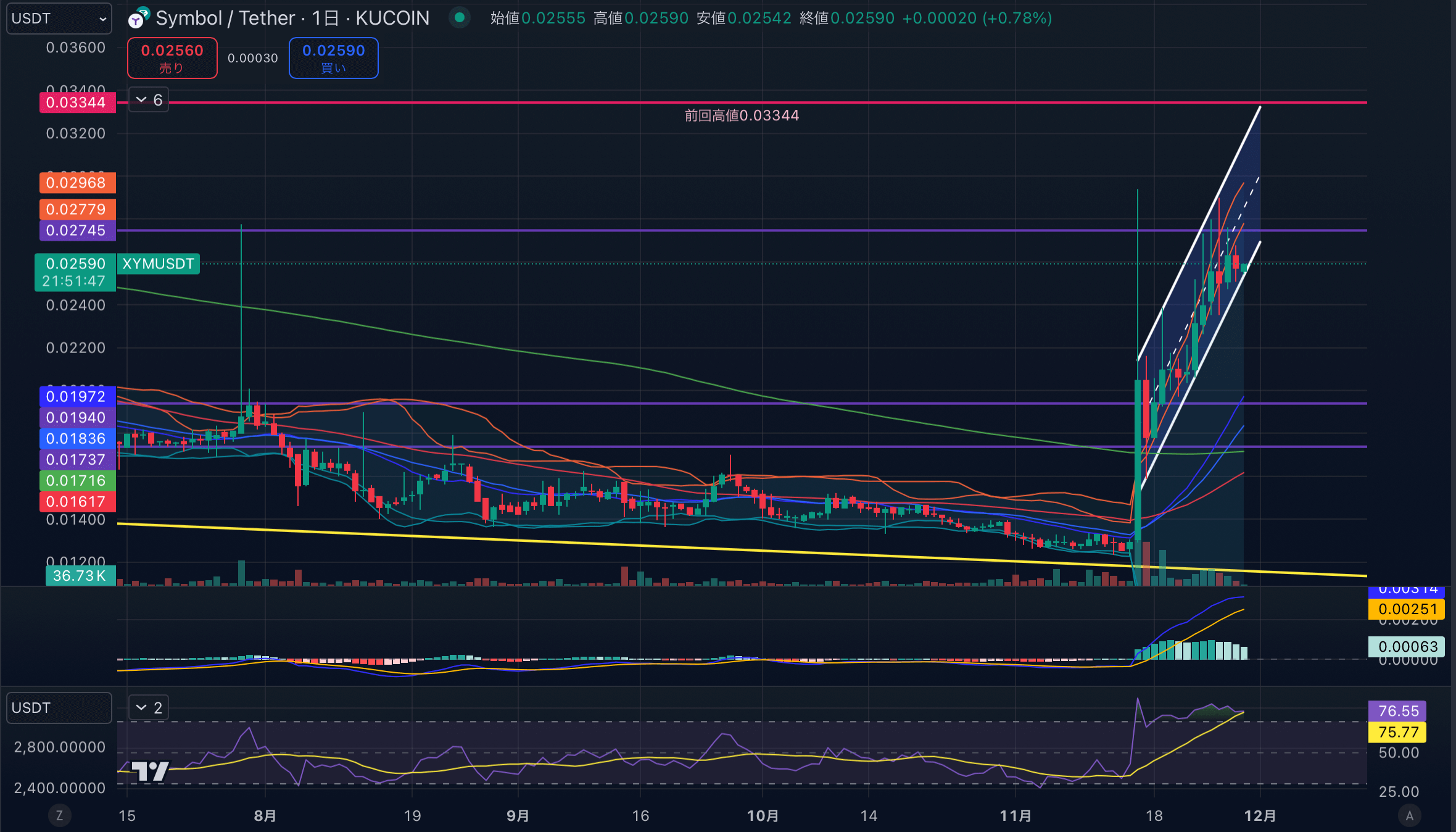Click the 12月 date on time axis
This screenshot has height=832, width=1456.
1260,815
